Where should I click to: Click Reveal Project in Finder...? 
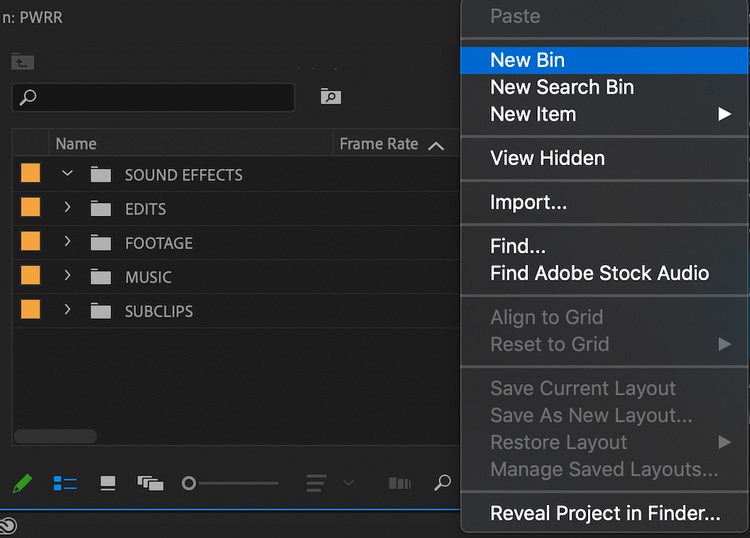point(604,513)
